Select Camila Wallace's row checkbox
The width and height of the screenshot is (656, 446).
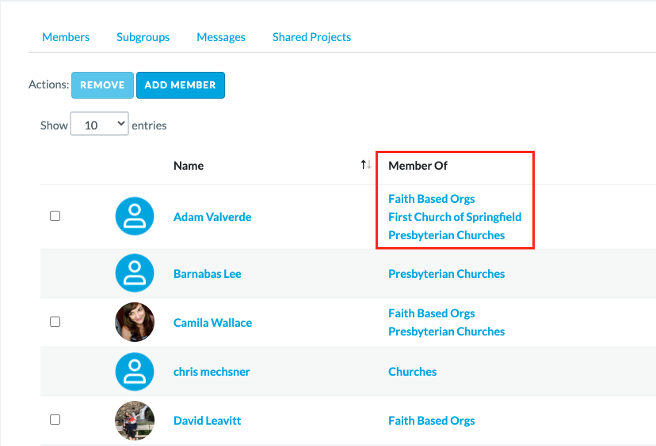[x=55, y=322]
